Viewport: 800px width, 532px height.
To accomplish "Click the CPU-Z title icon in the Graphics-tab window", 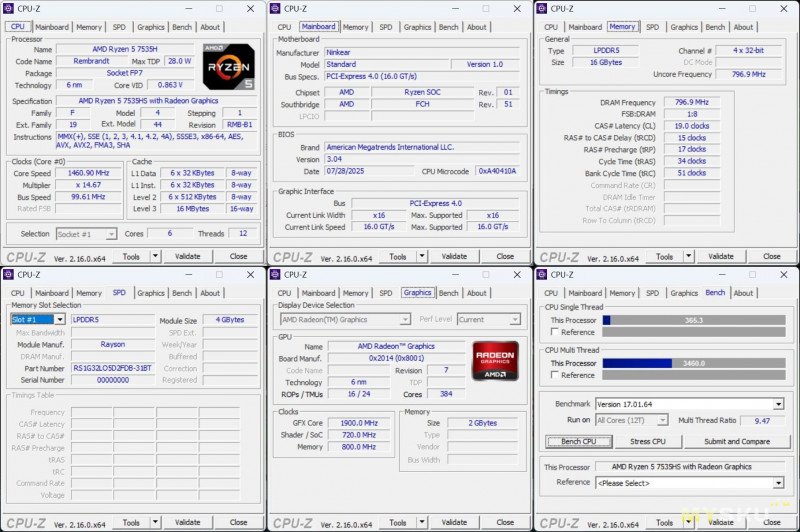I will point(275,274).
